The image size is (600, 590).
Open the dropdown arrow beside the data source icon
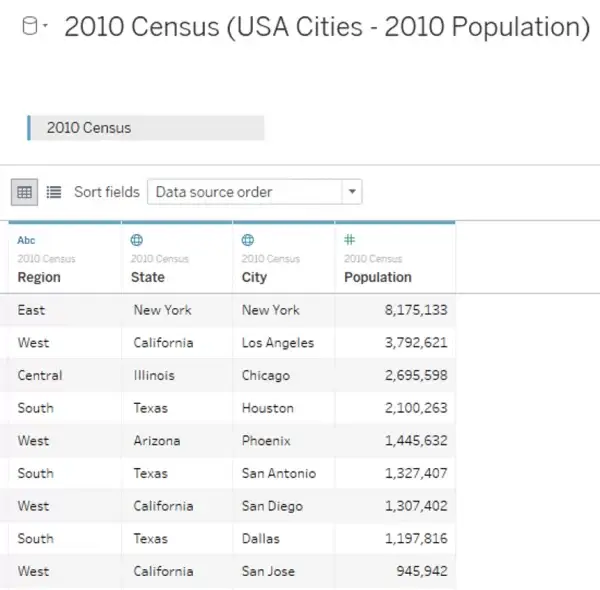[x=45, y=26]
